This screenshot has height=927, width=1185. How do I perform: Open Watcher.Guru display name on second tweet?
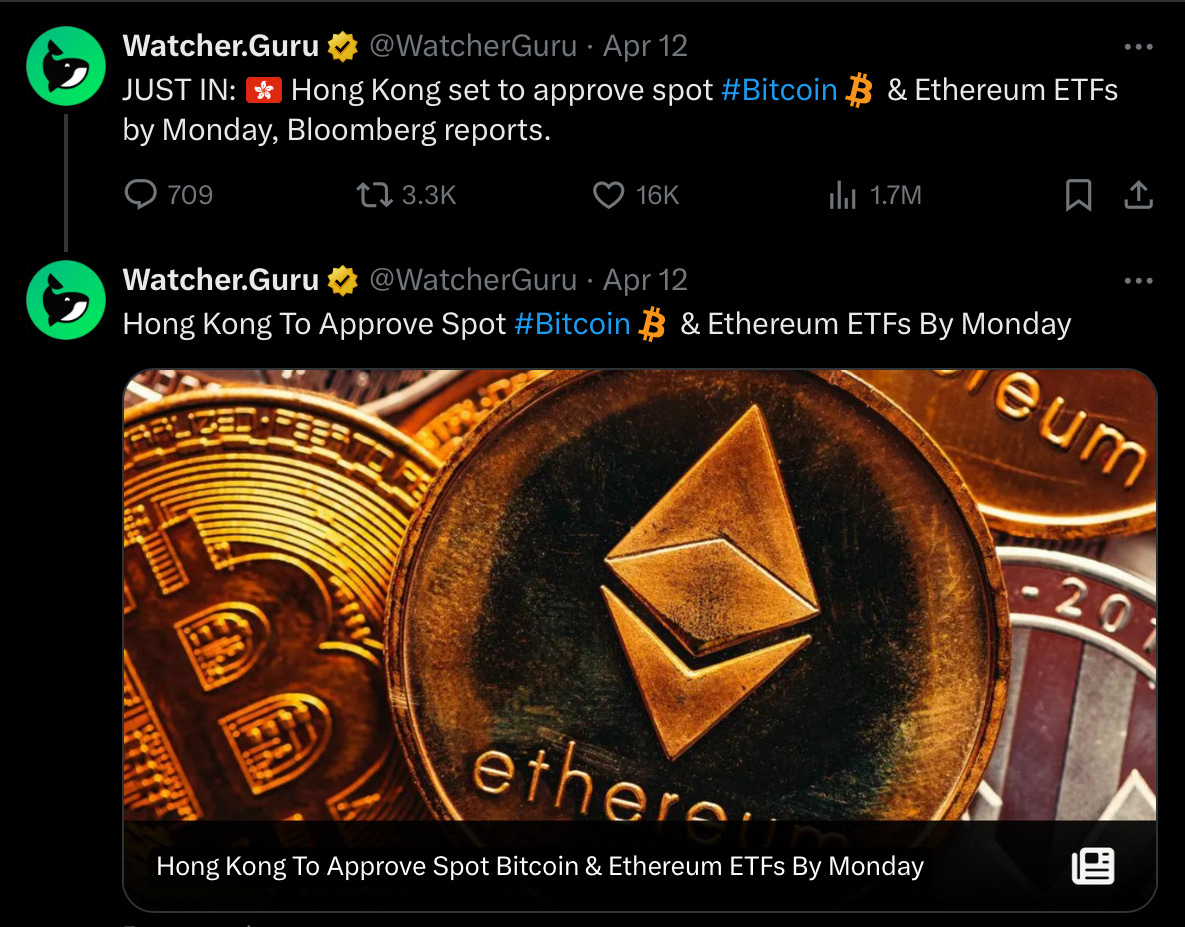tap(221, 280)
